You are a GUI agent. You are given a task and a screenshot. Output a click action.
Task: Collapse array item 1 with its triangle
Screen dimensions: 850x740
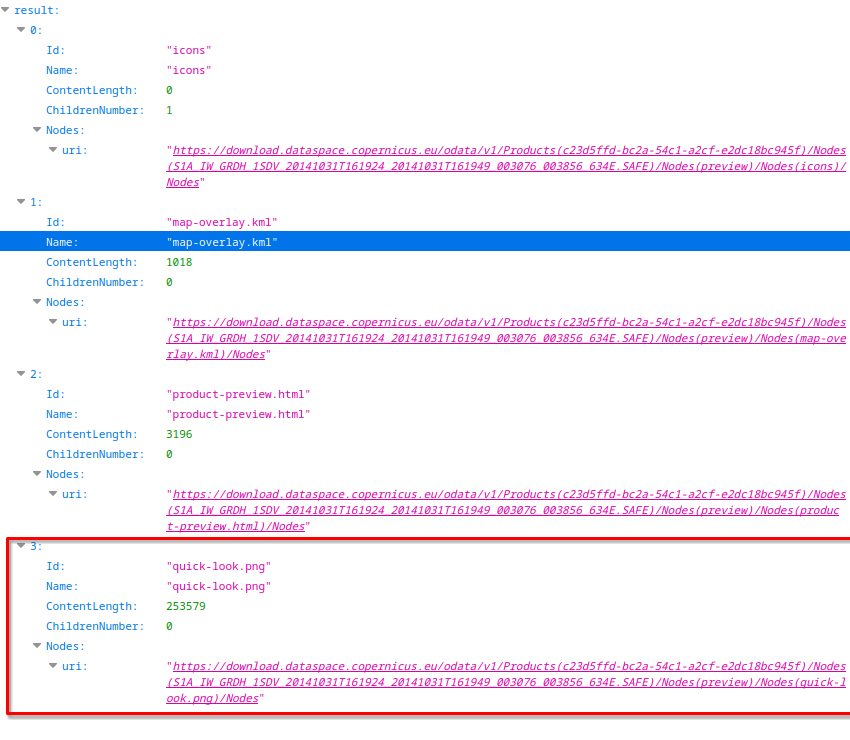click(21, 202)
